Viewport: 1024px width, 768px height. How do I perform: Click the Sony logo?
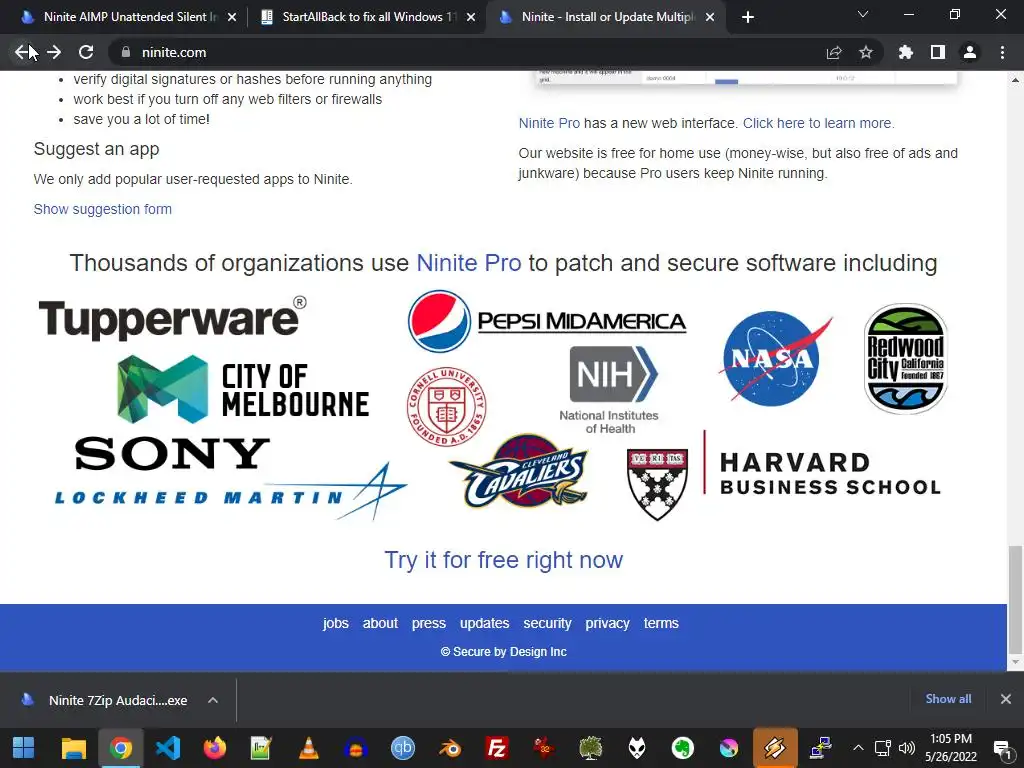point(172,453)
